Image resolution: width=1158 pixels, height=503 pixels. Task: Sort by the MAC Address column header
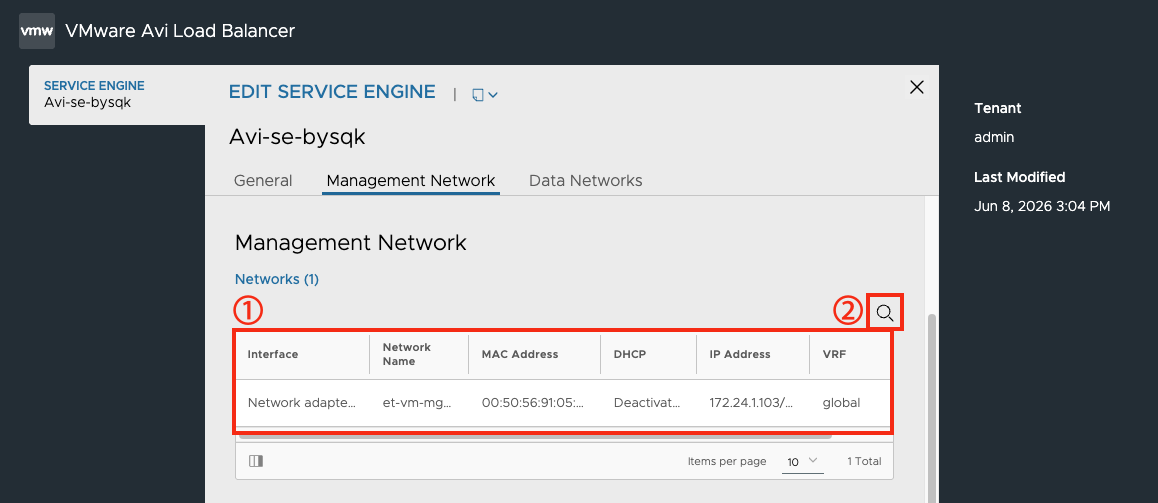point(520,354)
